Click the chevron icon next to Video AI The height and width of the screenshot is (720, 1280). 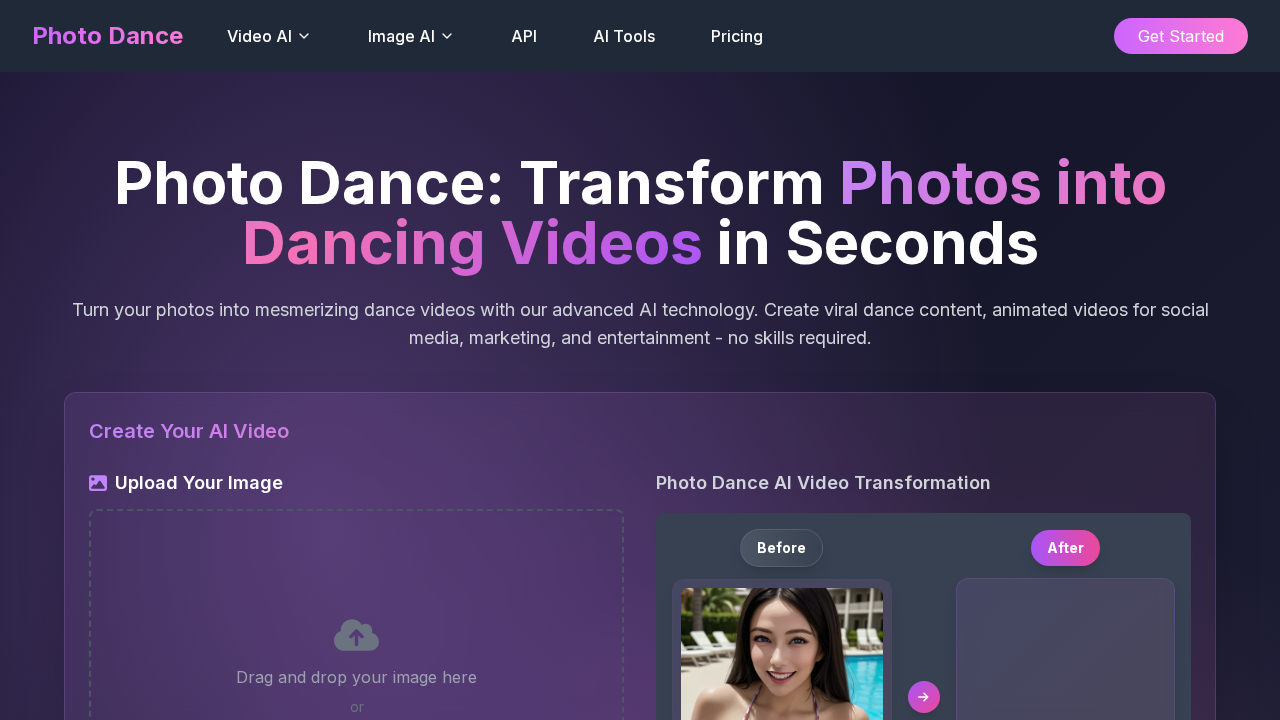tap(303, 36)
